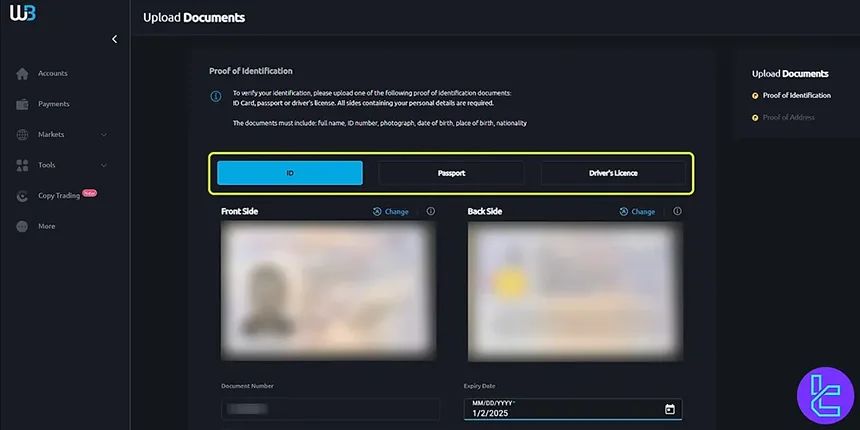This screenshot has height=430, width=860.
Task: Click the Expiry Date label
Action: click(x=479, y=386)
